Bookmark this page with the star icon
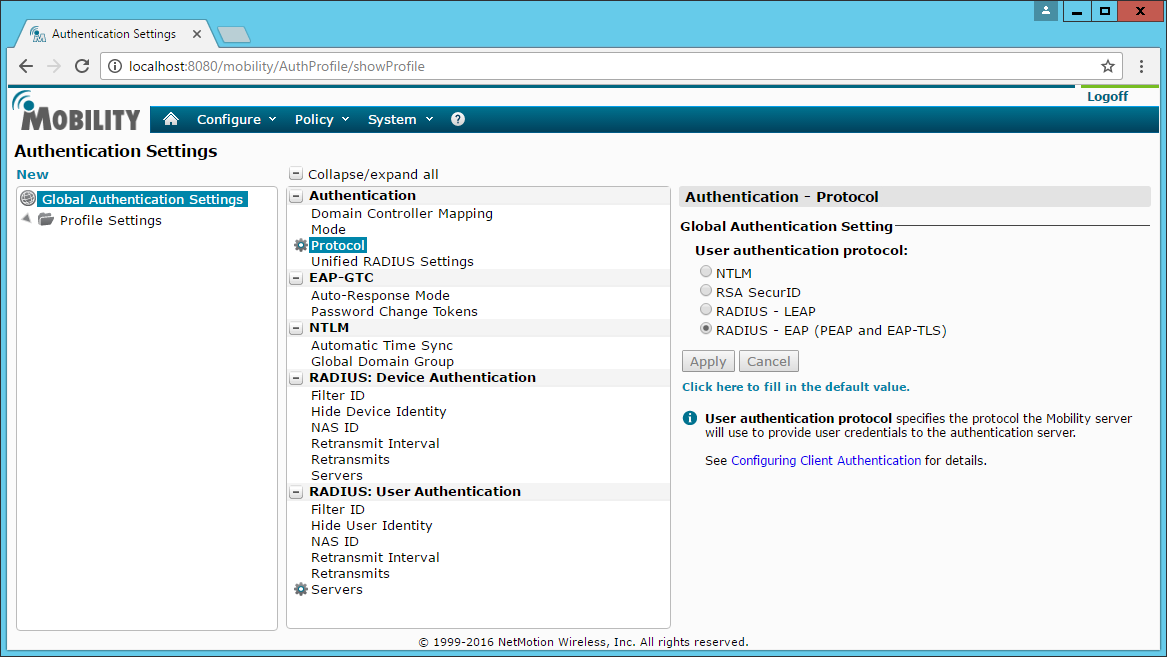This screenshot has width=1167, height=657. pyautogui.click(x=1108, y=67)
